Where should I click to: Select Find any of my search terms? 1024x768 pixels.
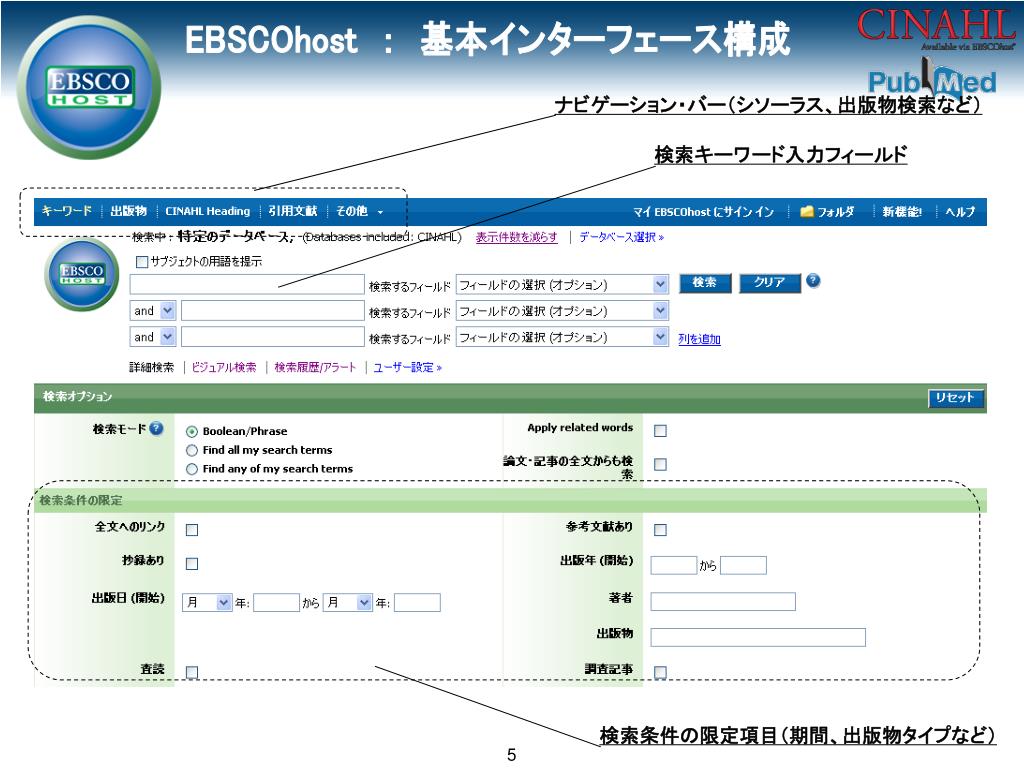pyautogui.click(x=191, y=469)
